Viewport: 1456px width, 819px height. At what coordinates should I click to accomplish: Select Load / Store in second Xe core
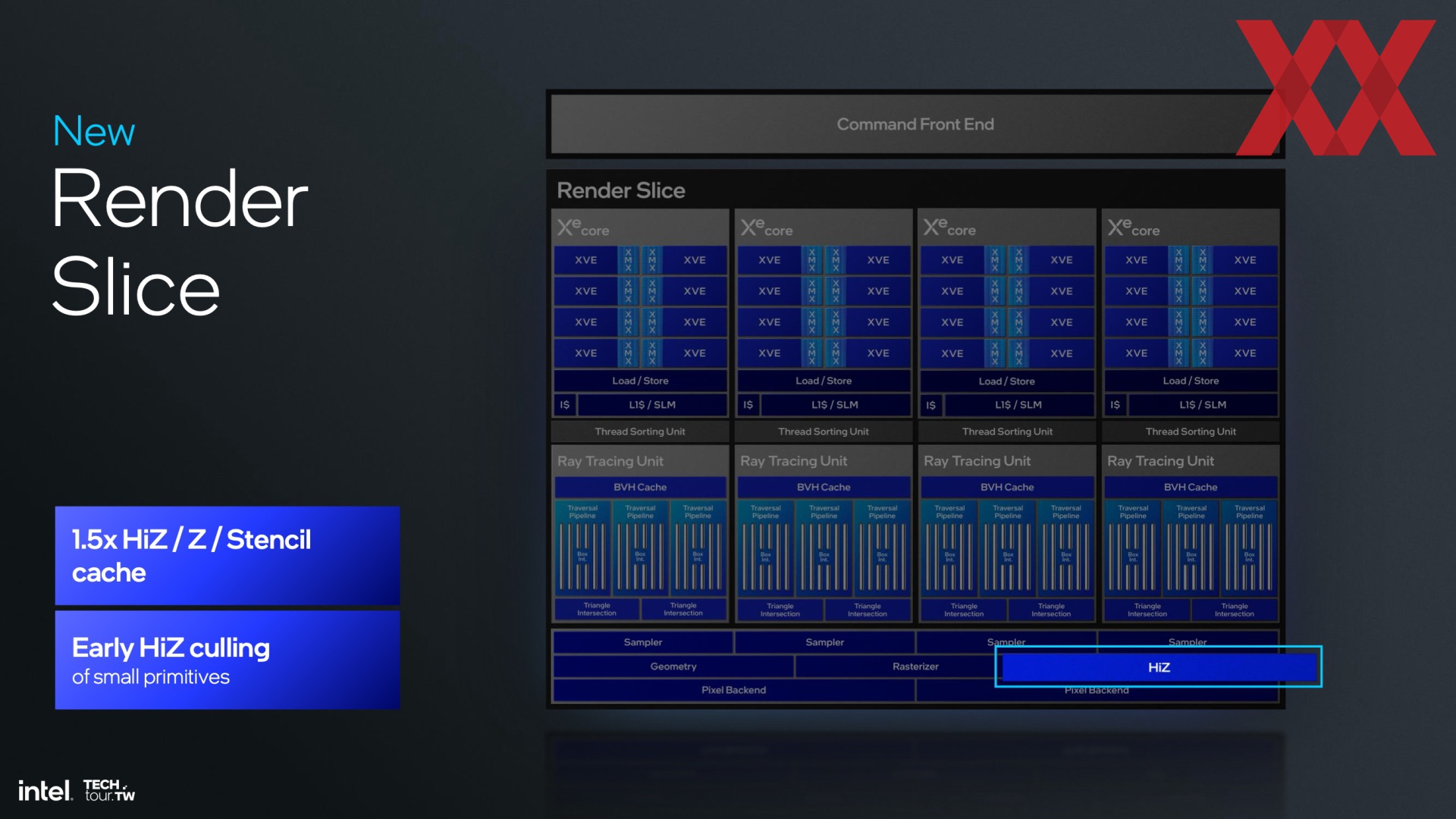824,381
